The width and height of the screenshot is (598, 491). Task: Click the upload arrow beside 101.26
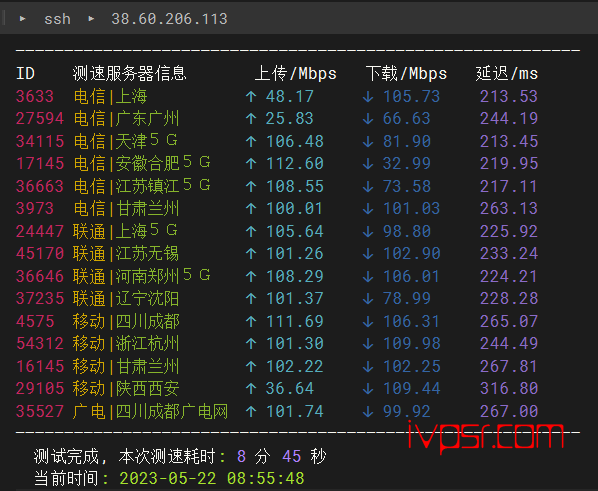[251, 254]
